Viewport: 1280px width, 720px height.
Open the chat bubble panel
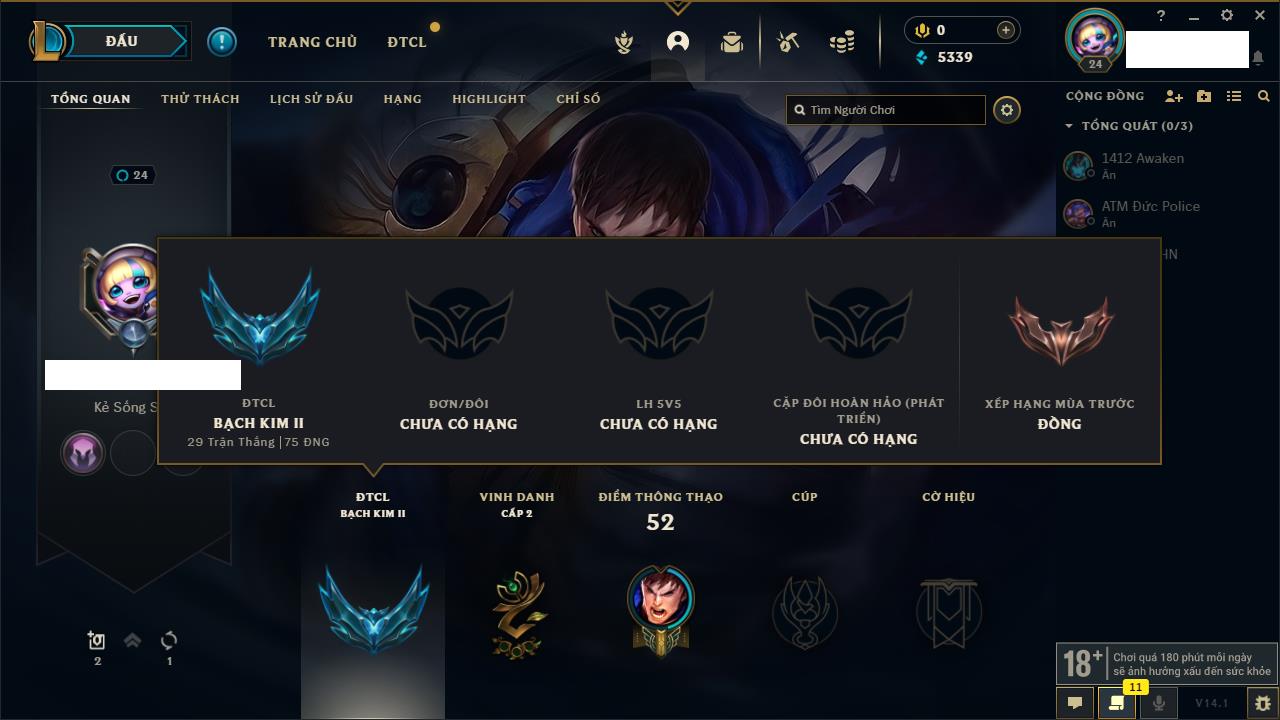(1075, 703)
